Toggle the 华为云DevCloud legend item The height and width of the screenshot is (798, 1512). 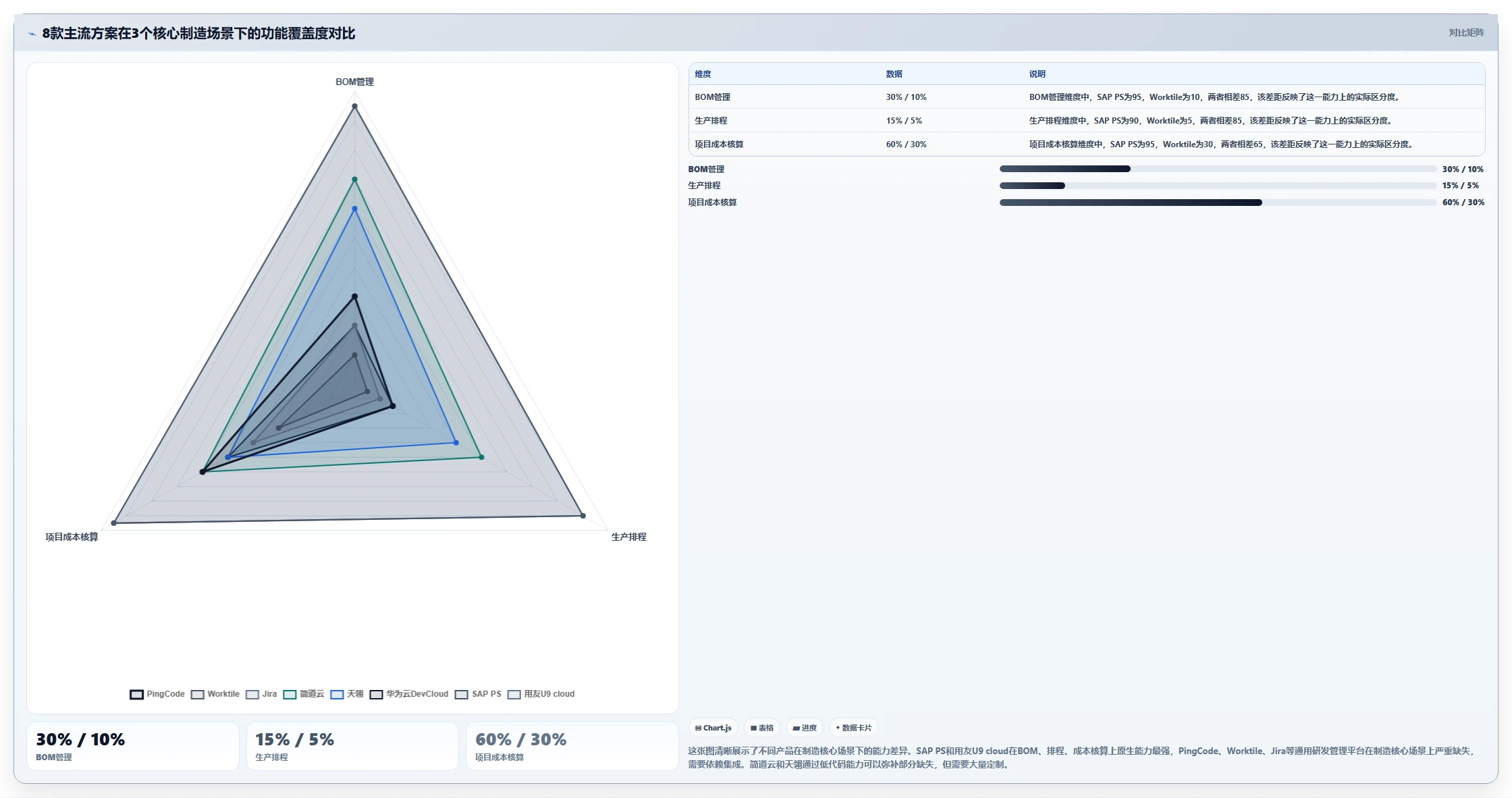coord(409,694)
